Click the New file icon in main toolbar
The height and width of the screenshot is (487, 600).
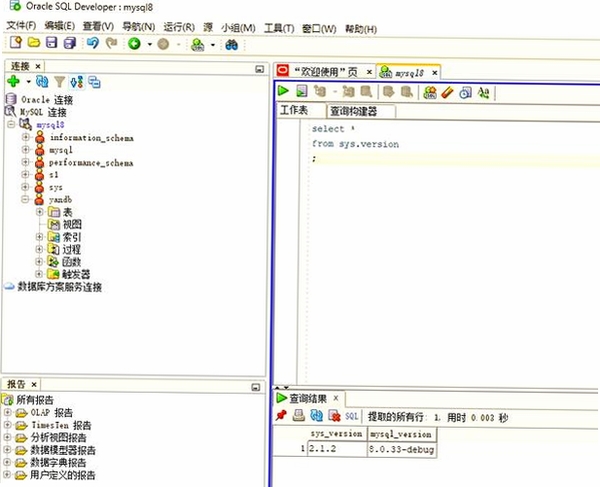tap(16, 42)
